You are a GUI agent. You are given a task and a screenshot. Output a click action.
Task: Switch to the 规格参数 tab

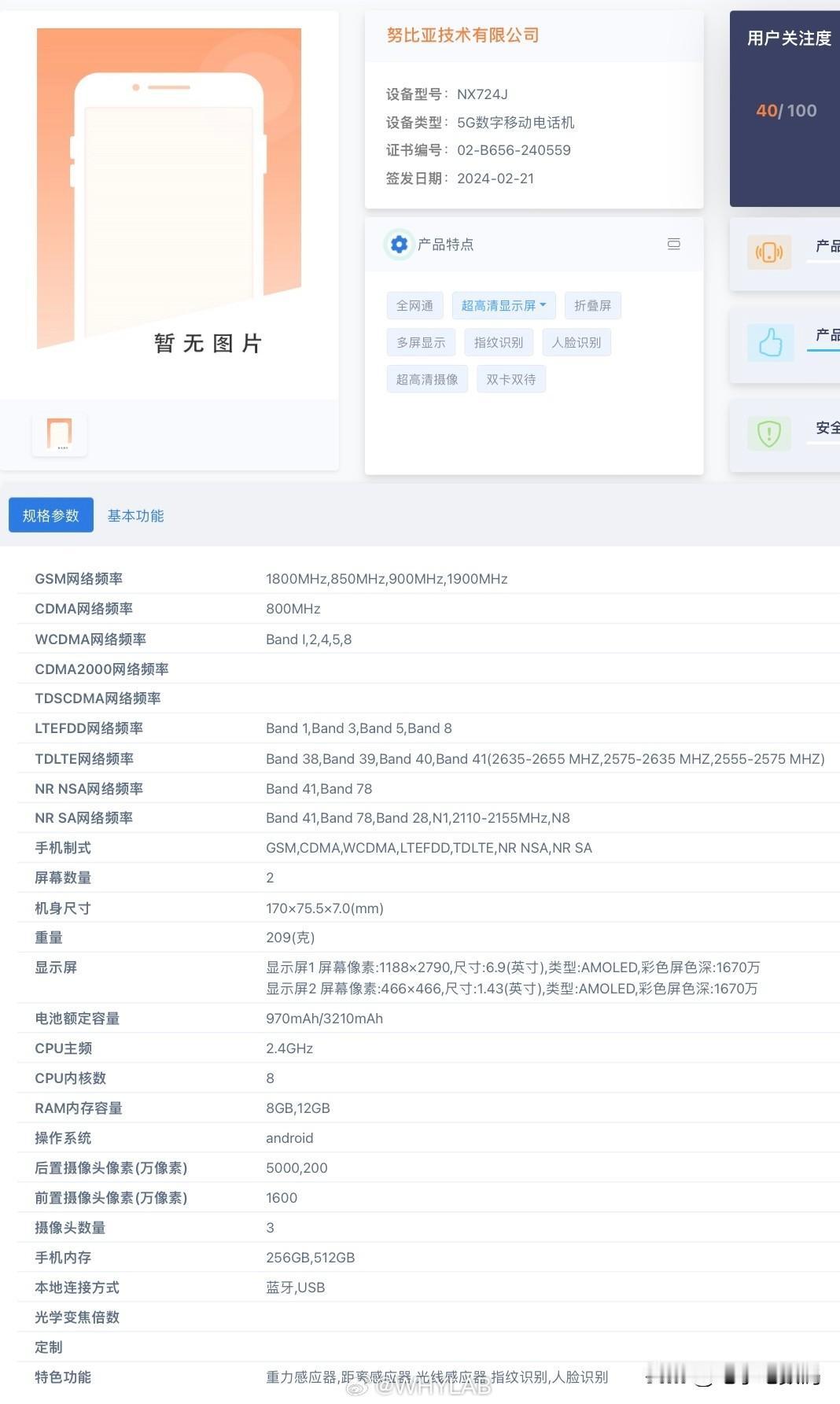51,515
